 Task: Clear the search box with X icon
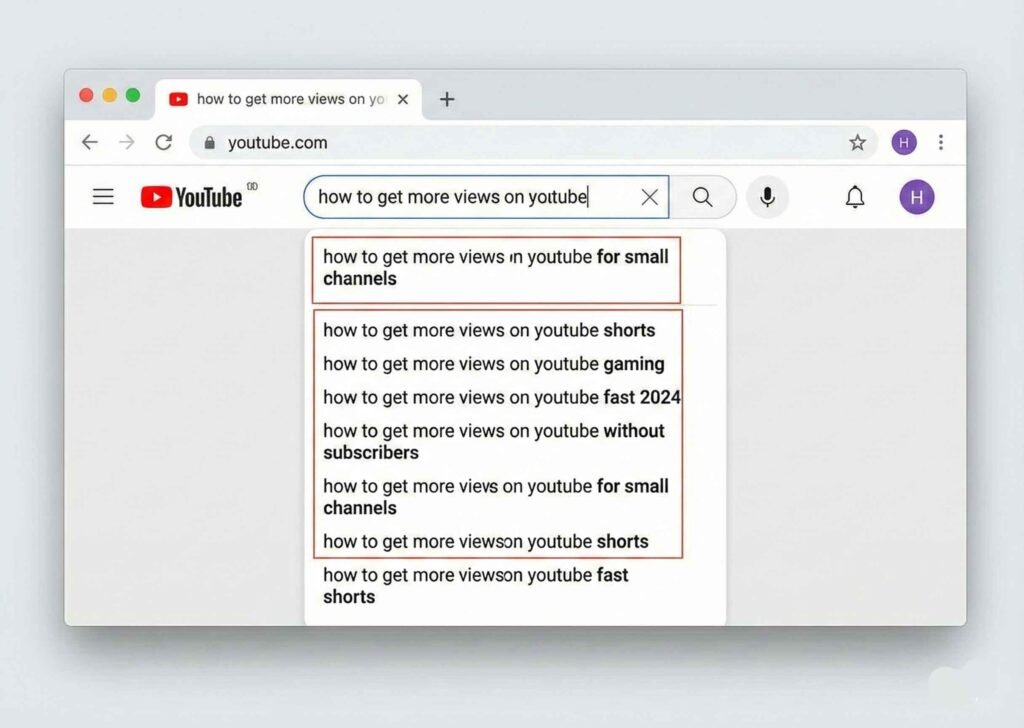pyautogui.click(x=649, y=197)
